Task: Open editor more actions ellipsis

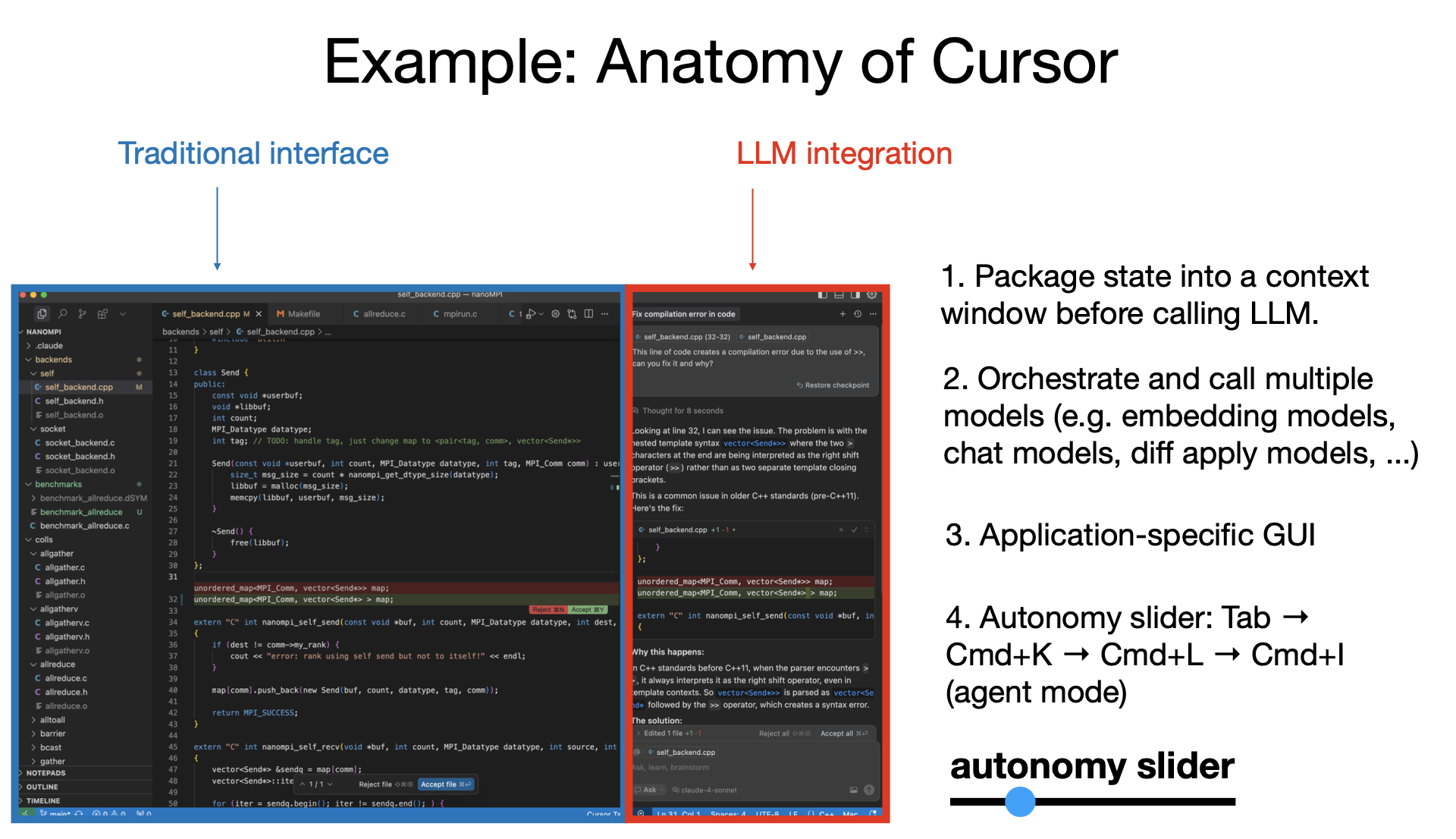Action: [x=604, y=313]
